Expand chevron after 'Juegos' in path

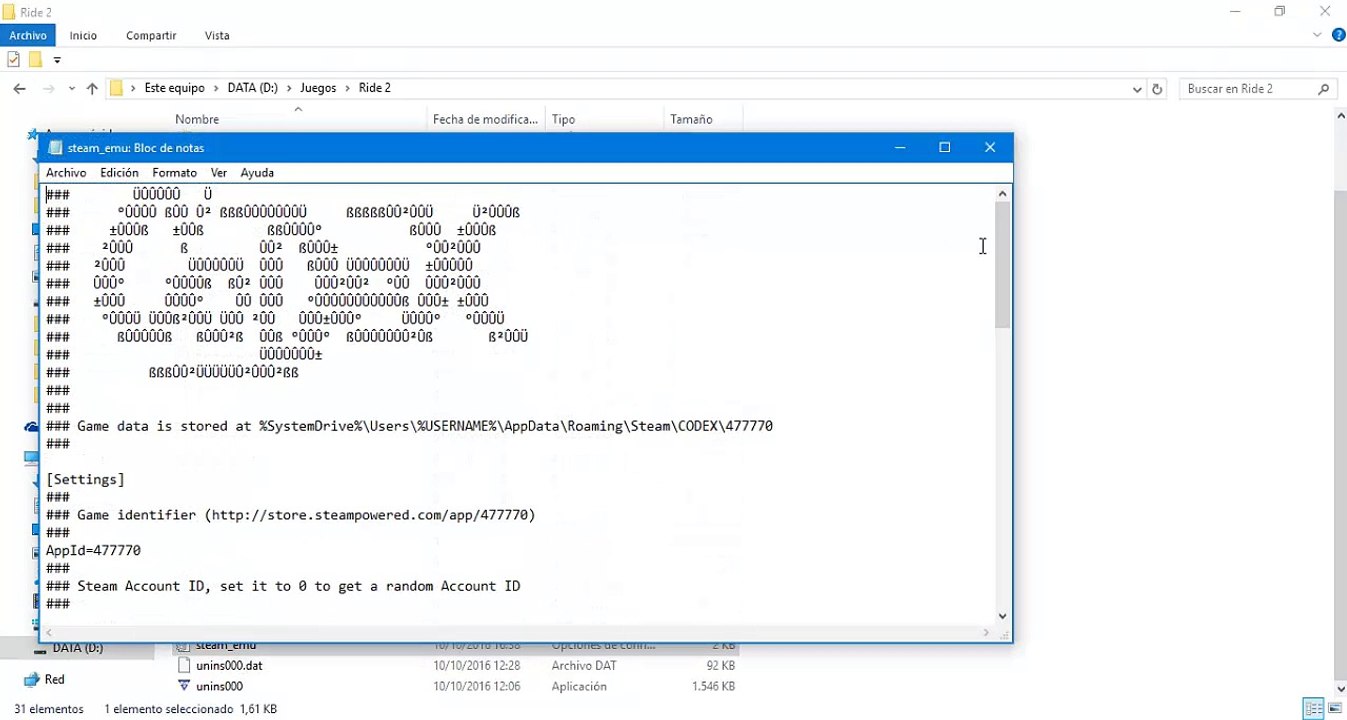(348, 88)
